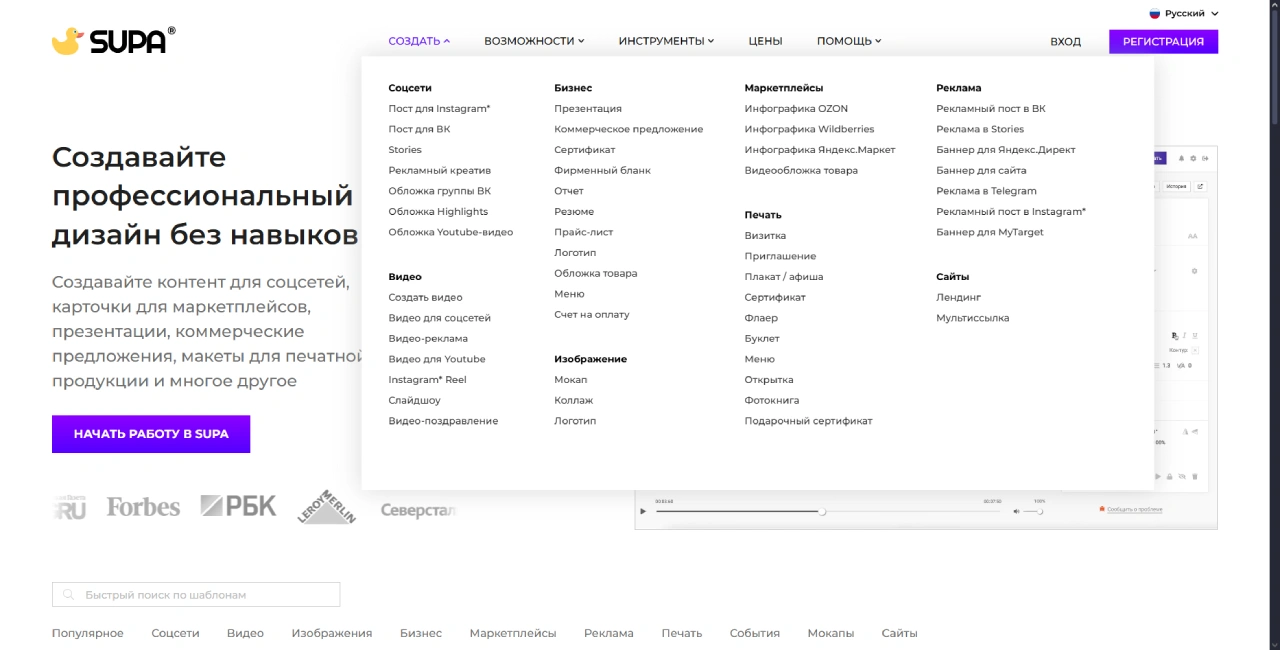This screenshot has height=650, width=1280.
Task: Click the Forbes logo
Action: (x=143, y=507)
